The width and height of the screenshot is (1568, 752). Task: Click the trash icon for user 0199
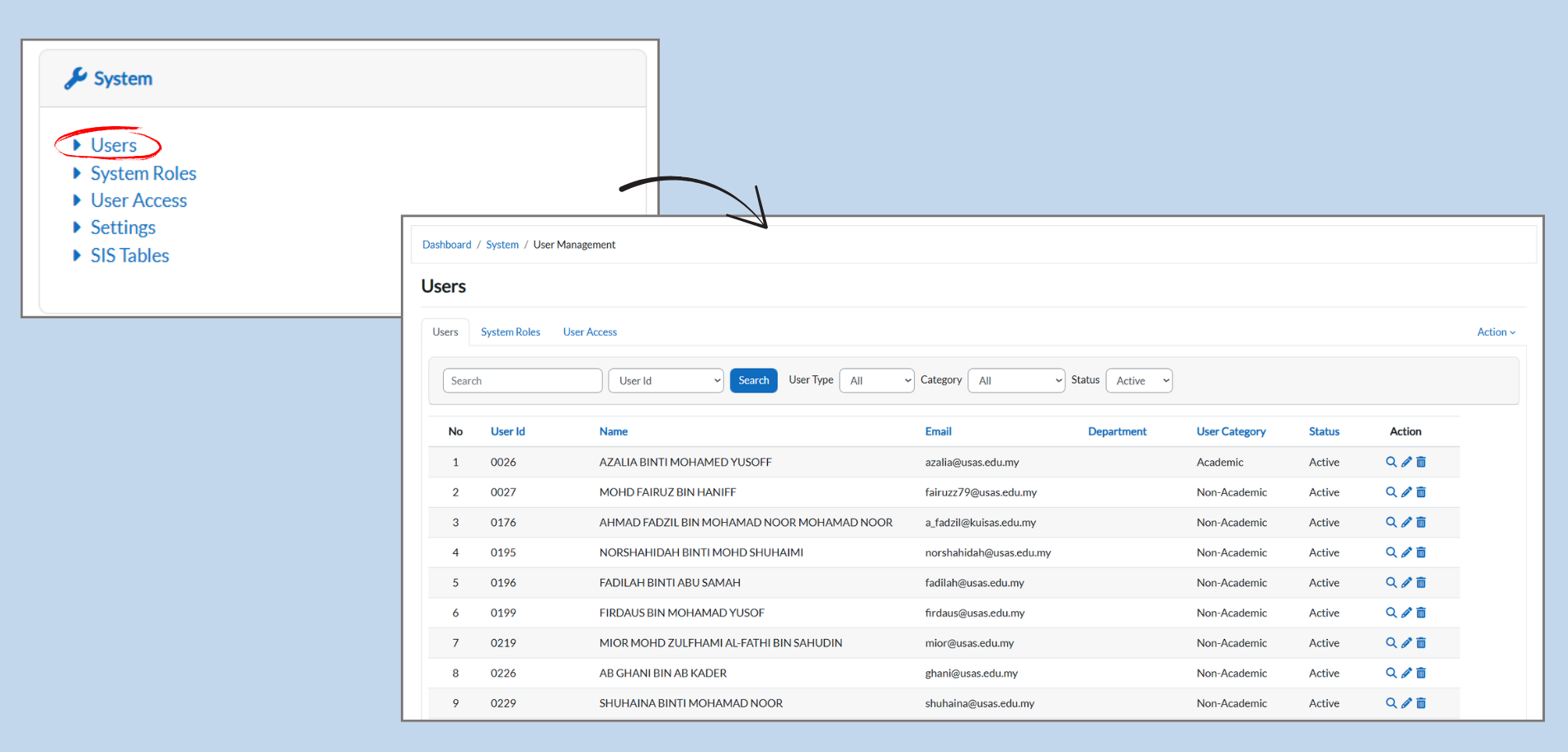pos(1421,613)
